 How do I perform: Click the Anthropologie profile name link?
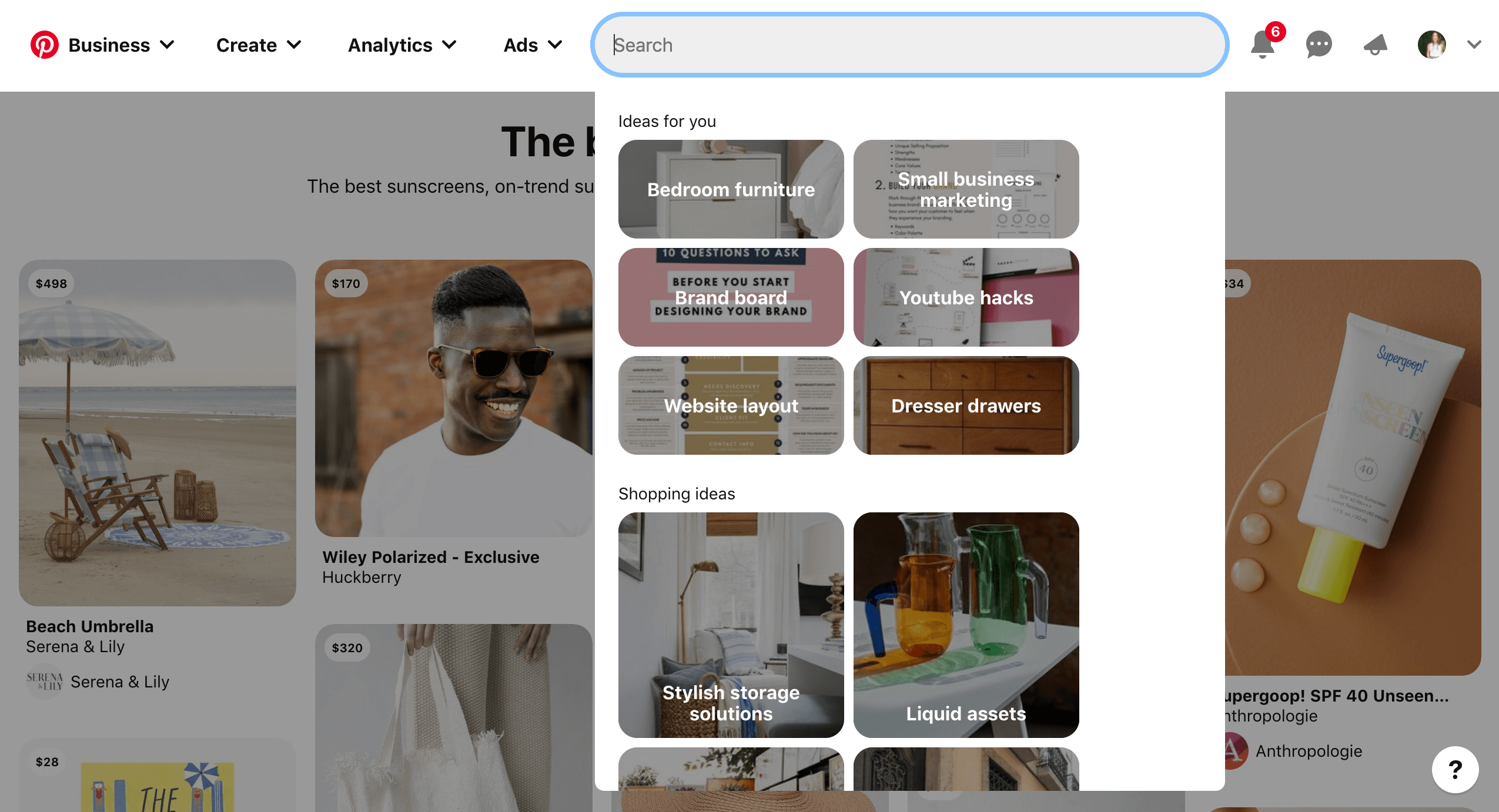(1309, 751)
